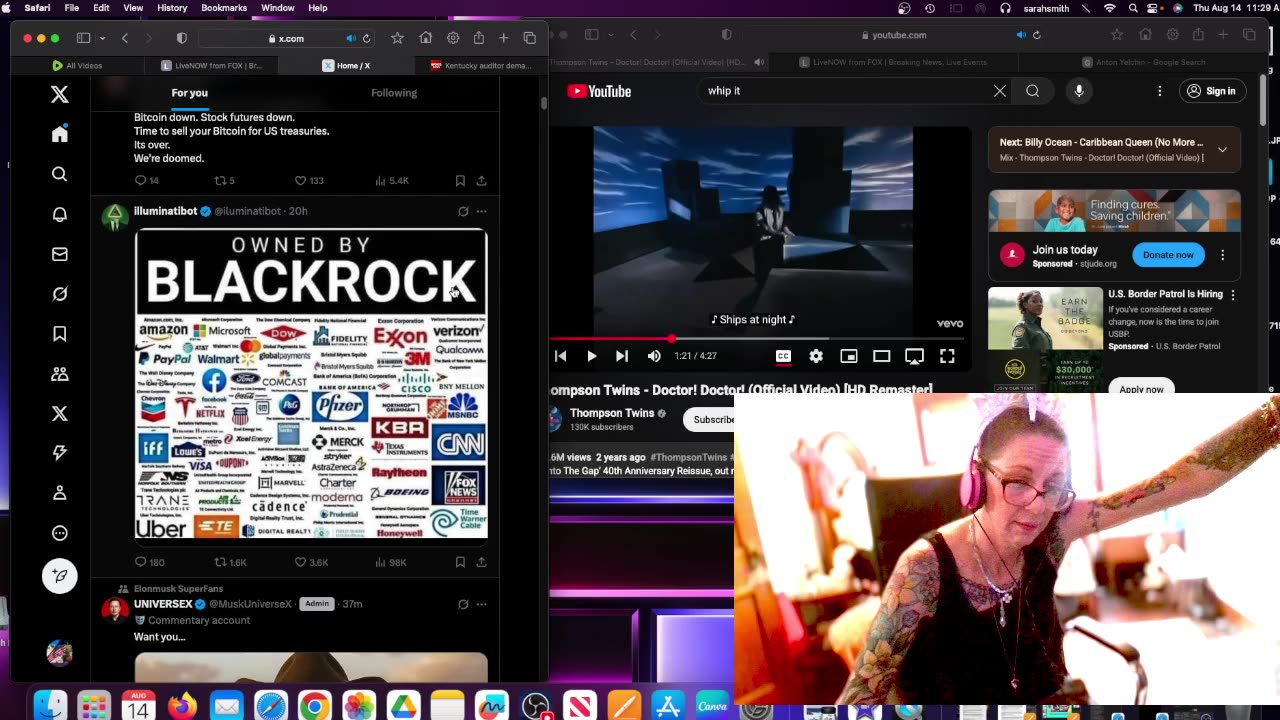Click reply icon on illuminatibot post
This screenshot has height=720, width=1280.
[x=141, y=562]
